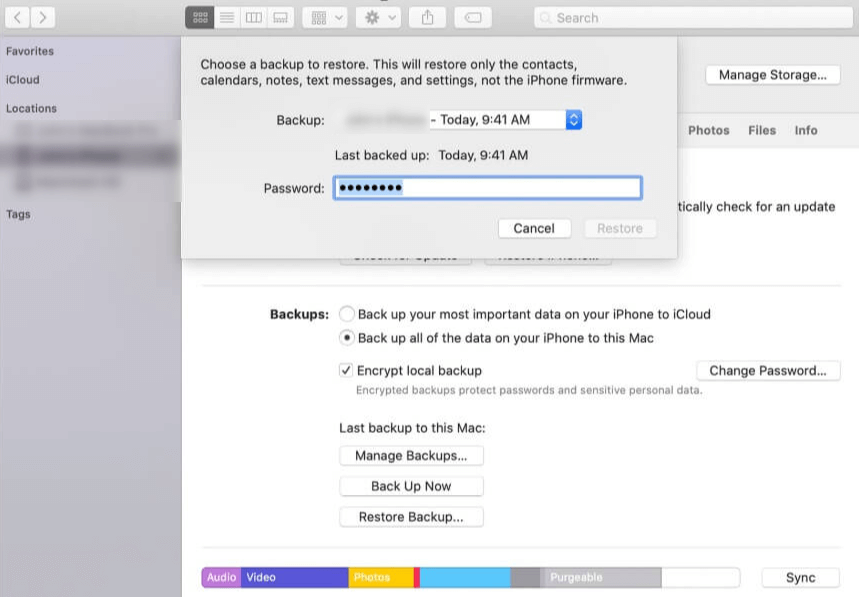
Task: Toggle Encrypt local backup checkbox
Action: click(x=346, y=370)
